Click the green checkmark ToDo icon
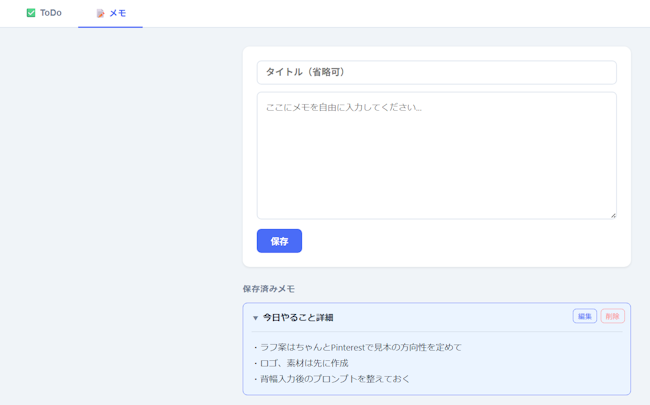Image resolution: width=650 pixels, height=405 pixels. (31, 13)
